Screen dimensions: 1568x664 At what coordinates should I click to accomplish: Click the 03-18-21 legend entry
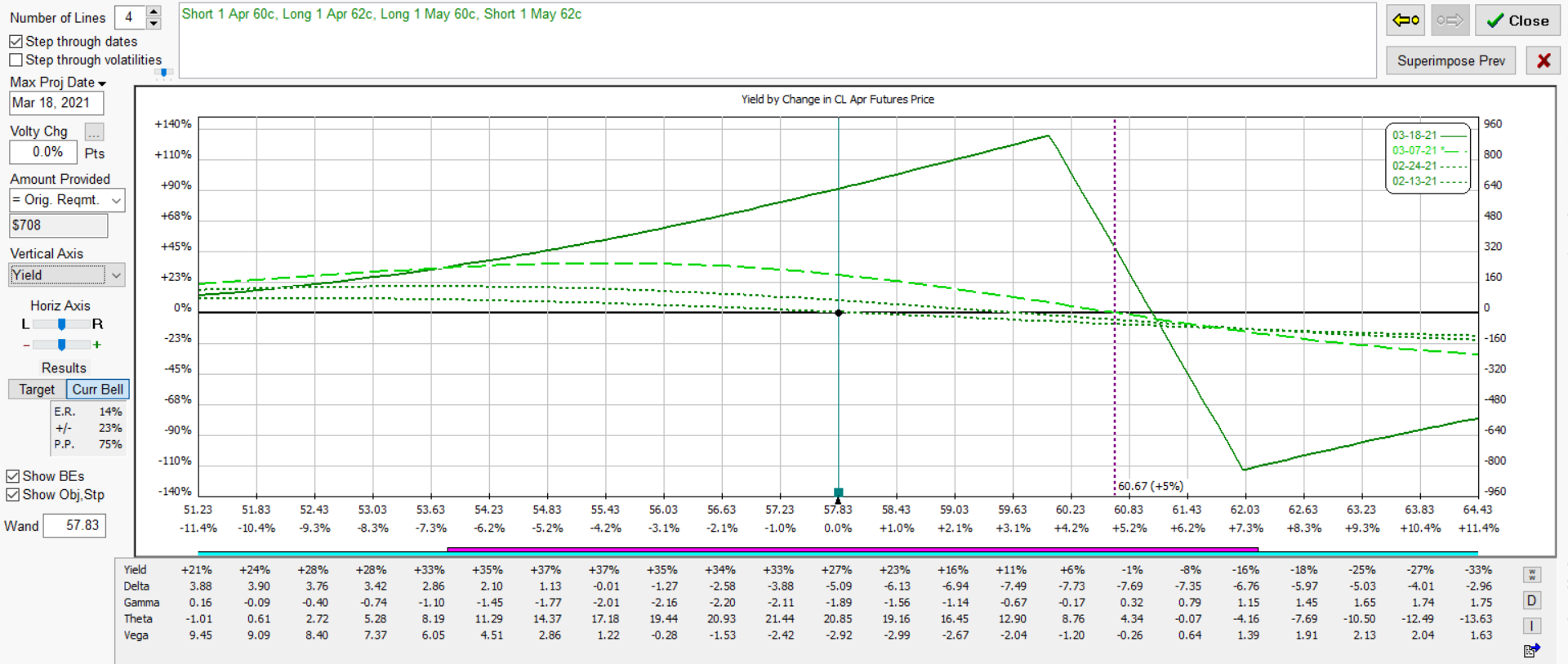tap(1428, 135)
